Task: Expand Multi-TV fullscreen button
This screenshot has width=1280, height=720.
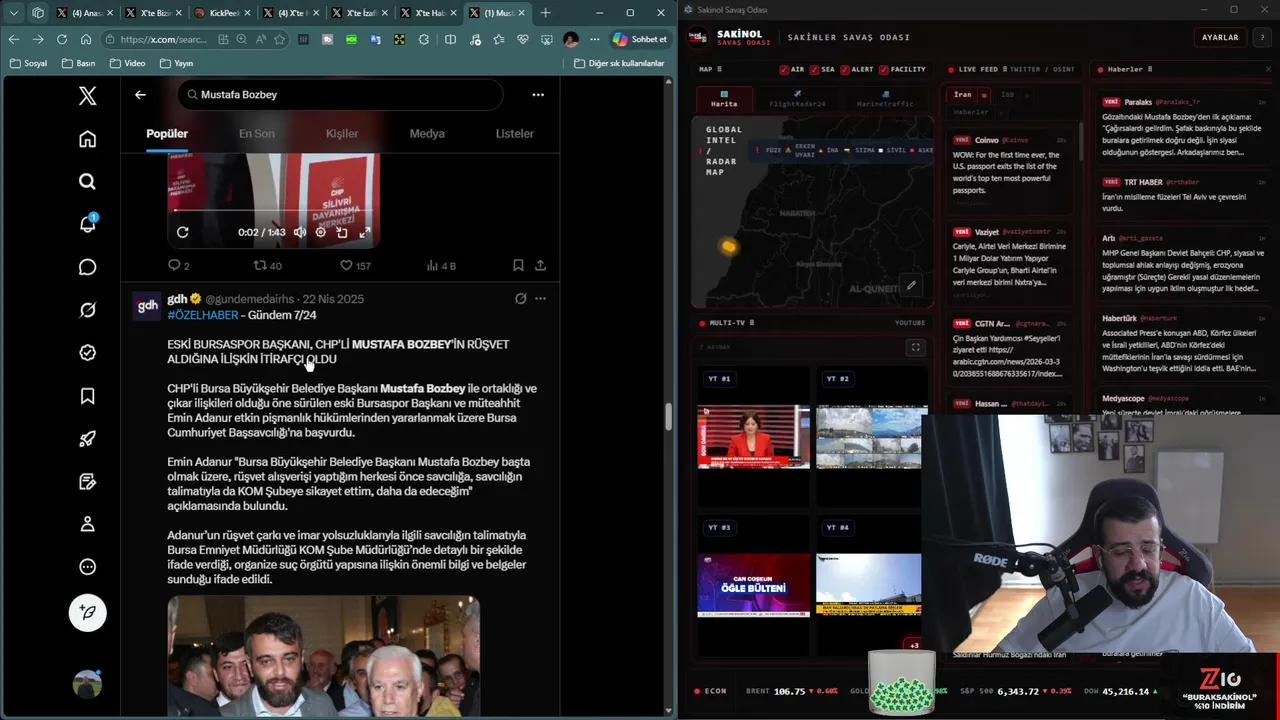Action: 915,347
